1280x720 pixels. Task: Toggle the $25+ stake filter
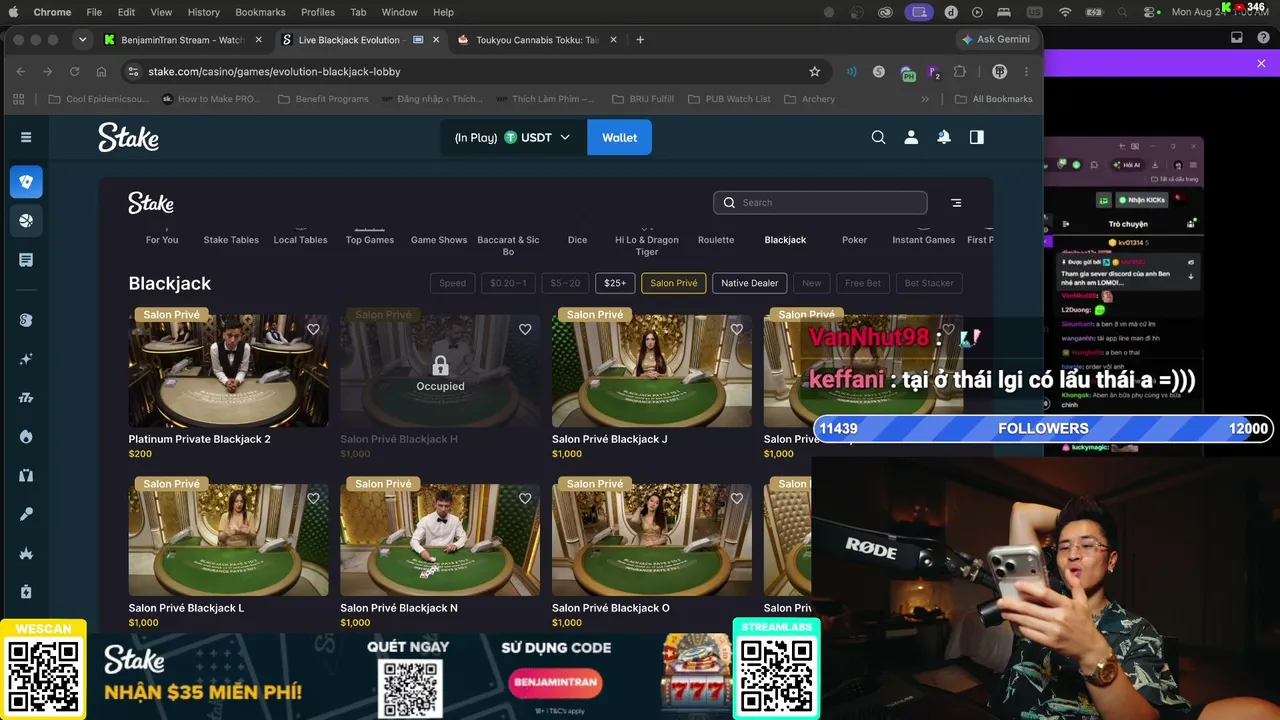coord(615,283)
